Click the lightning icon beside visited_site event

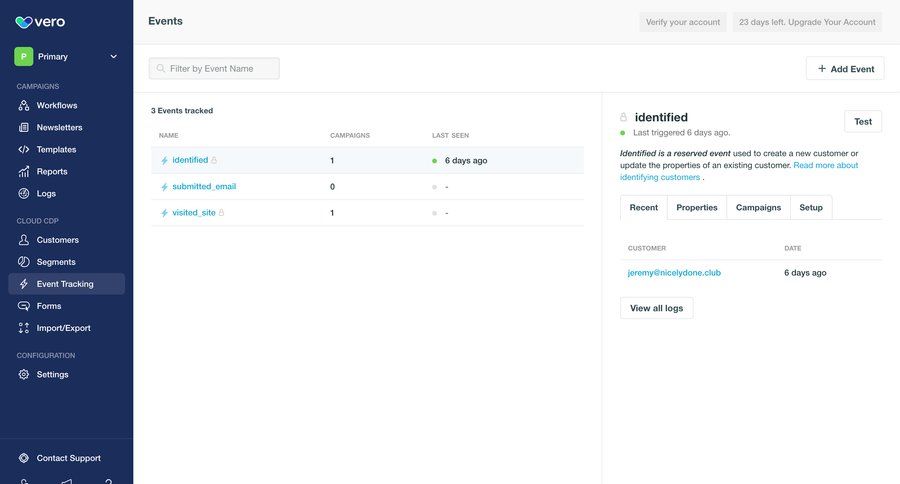coord(164,213)
